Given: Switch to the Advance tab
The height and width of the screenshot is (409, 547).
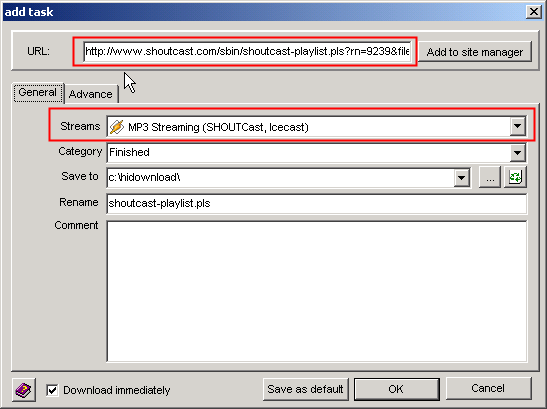Looking at the screenshot, I should (x=91, y=94).
